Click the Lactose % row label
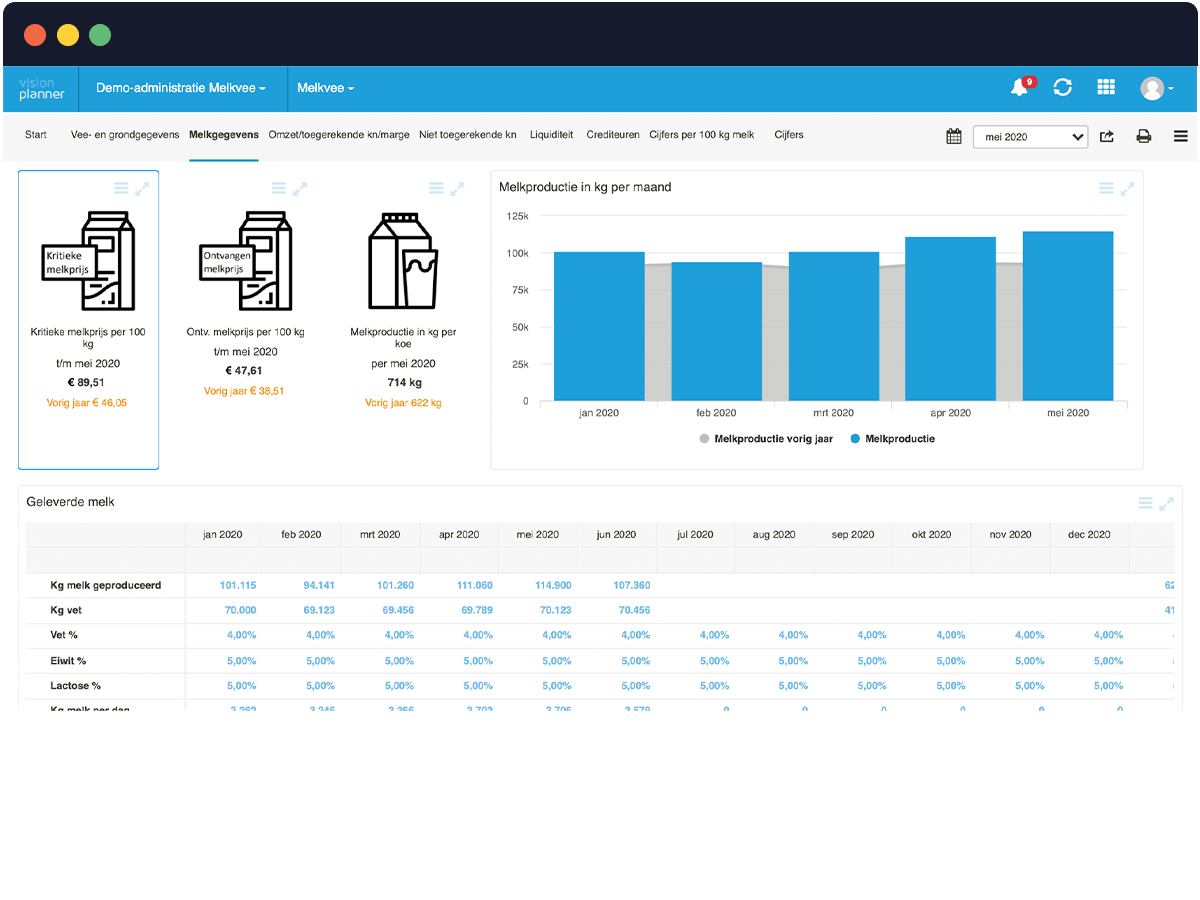Screen dimensions: 1200x900 74,686
